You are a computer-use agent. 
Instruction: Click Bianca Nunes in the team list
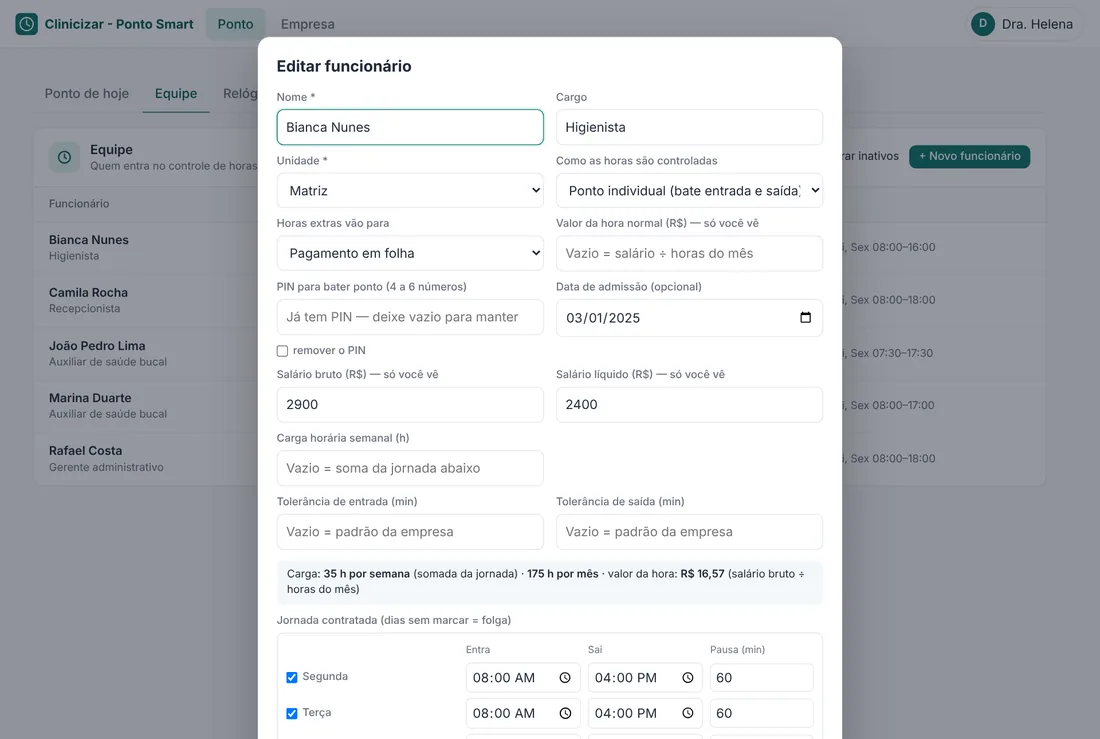[88, 240]
